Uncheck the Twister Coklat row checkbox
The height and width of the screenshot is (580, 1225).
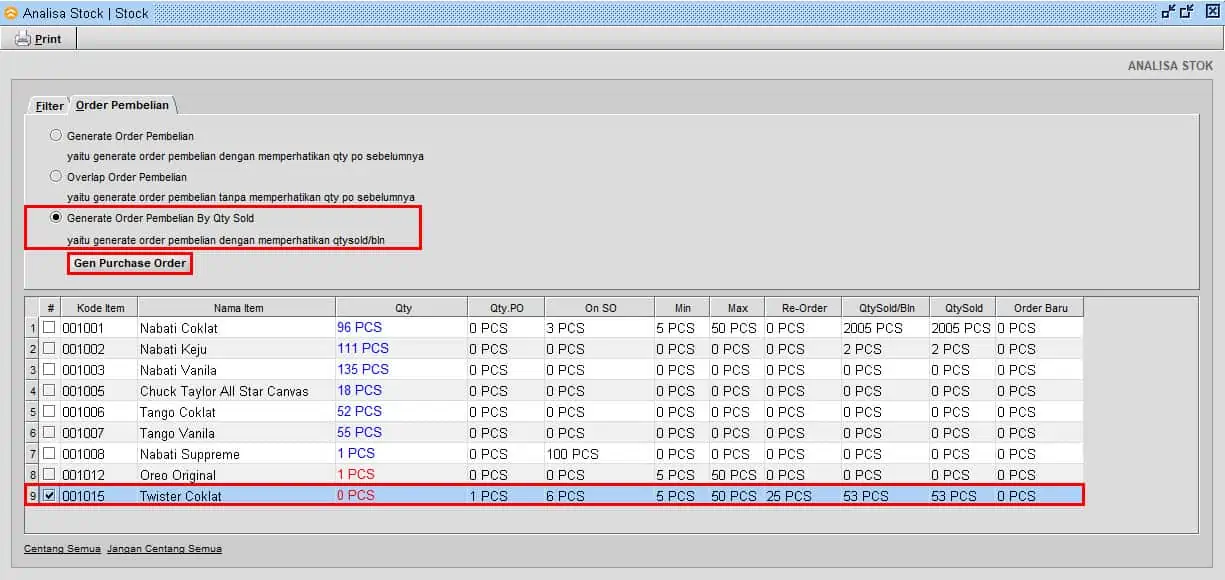49,495
